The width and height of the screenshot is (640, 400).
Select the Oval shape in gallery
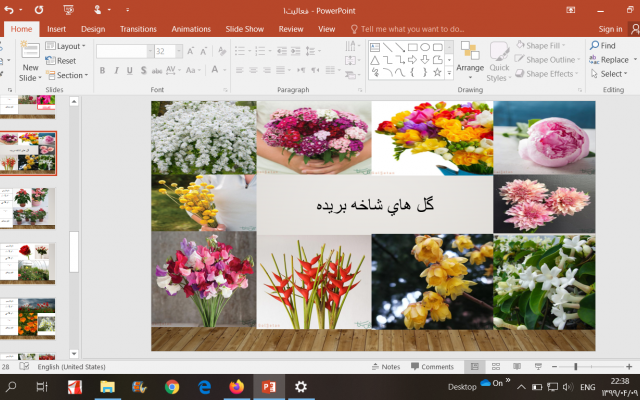pos(425,47)
